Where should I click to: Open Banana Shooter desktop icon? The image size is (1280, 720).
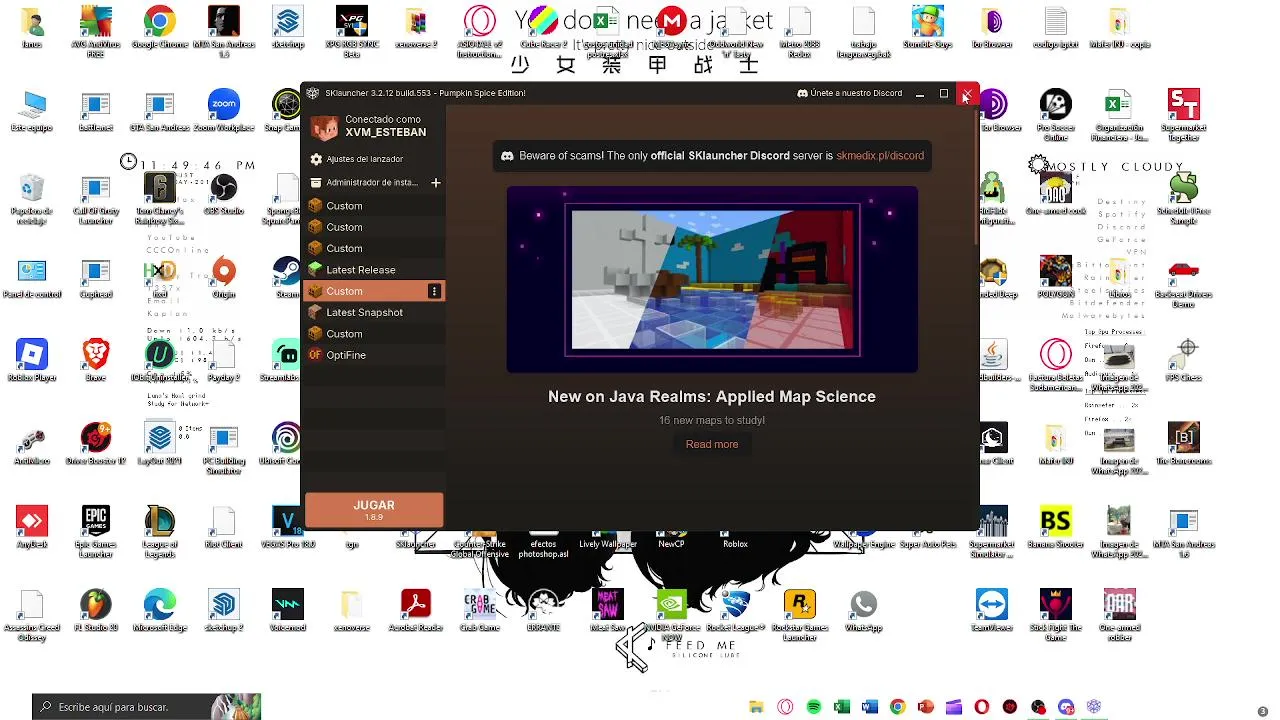point(1056,528)
